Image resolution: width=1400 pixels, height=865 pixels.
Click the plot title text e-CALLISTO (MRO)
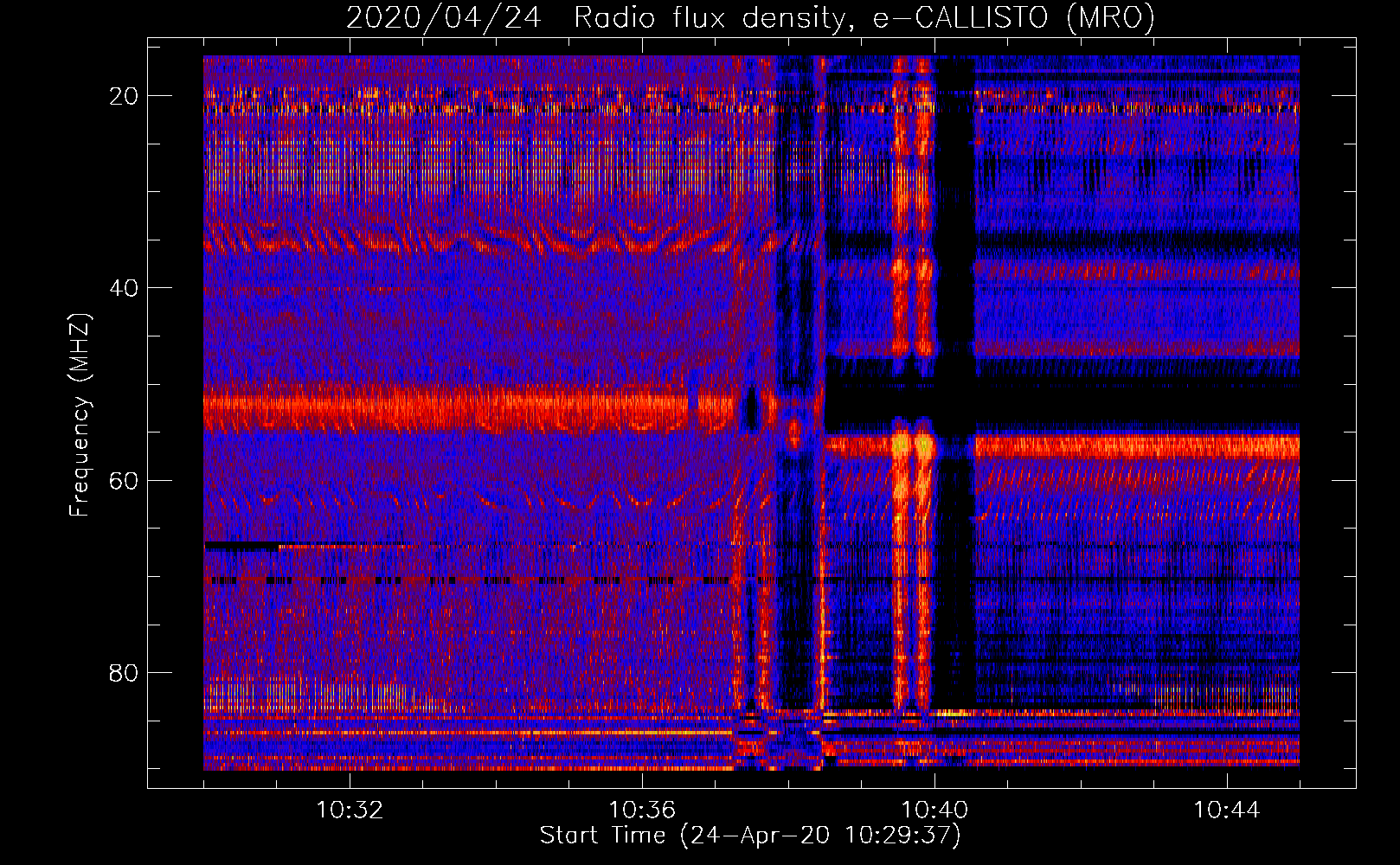(1013, 18)
